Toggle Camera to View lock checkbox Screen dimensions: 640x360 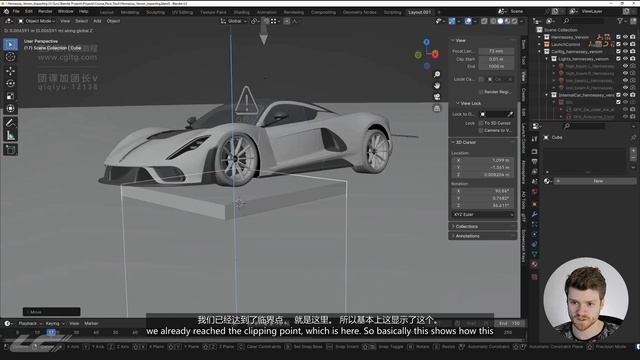[x=481, y=131]
